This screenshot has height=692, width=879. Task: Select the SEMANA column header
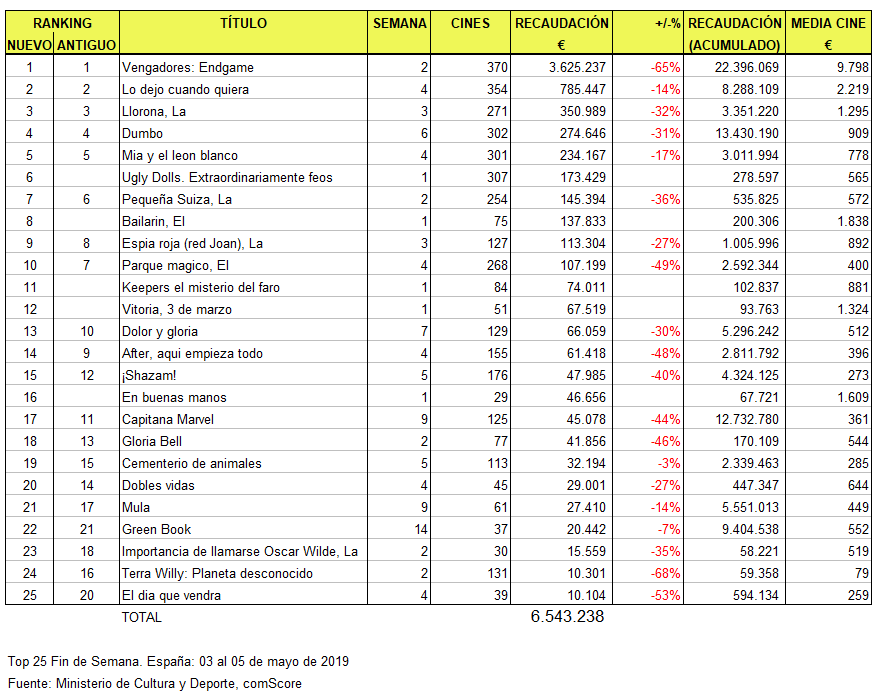399,23
